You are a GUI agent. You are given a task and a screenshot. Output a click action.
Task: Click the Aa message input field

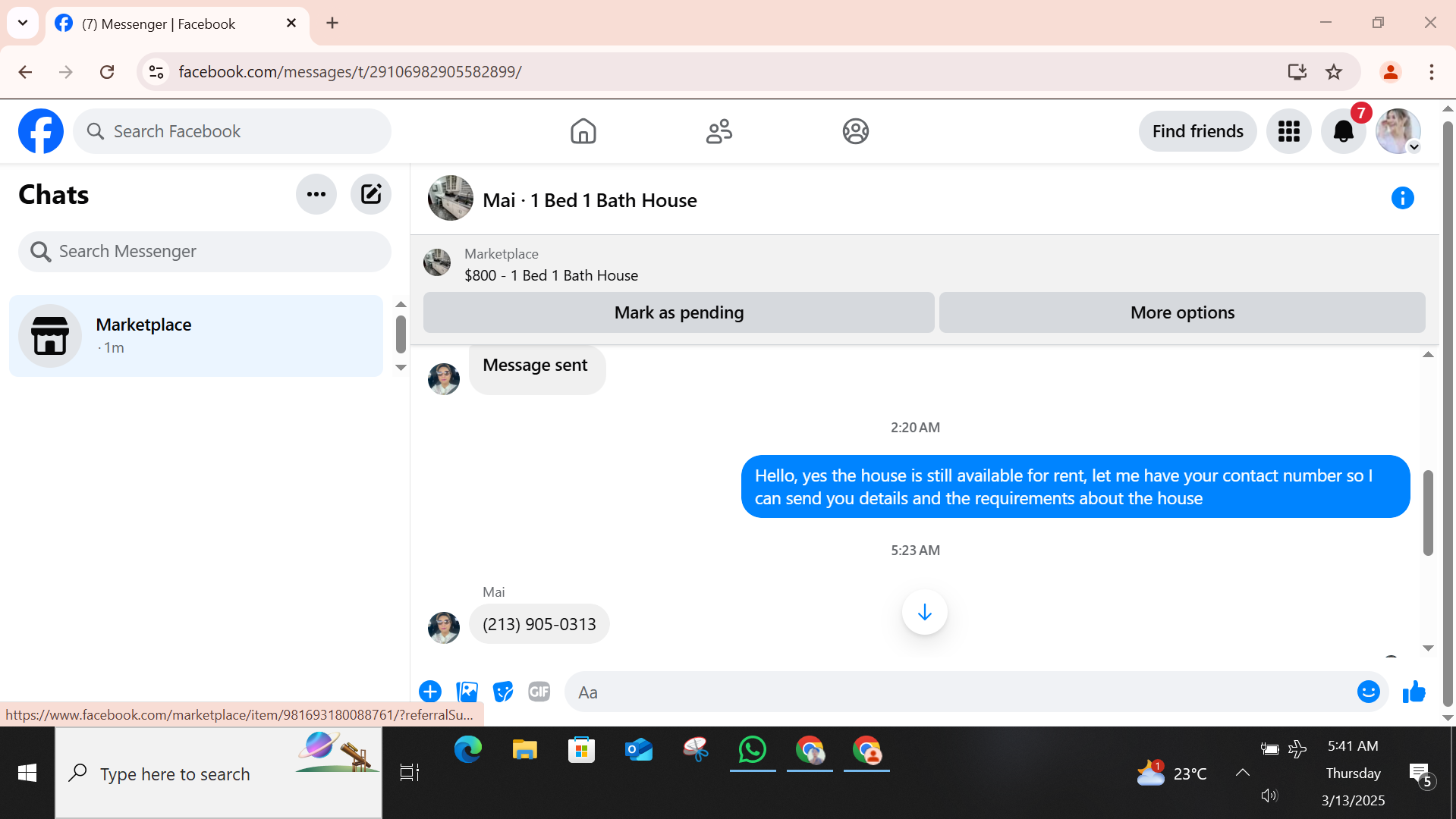tap(960, 692)
